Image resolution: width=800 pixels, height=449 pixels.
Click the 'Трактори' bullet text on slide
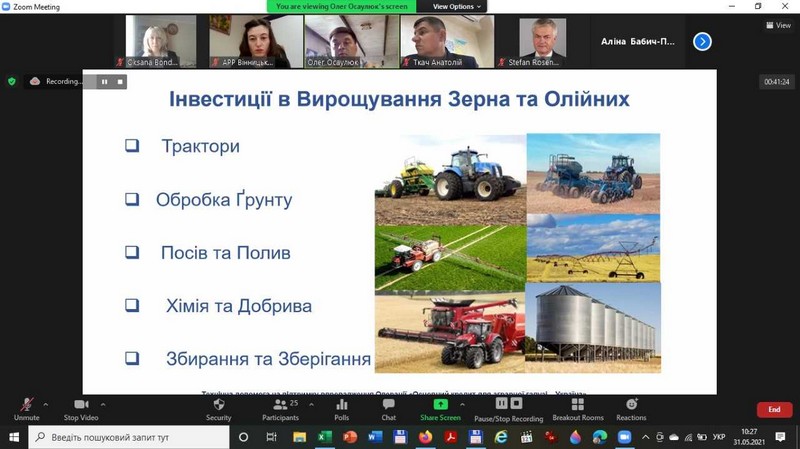coord(201,146)
